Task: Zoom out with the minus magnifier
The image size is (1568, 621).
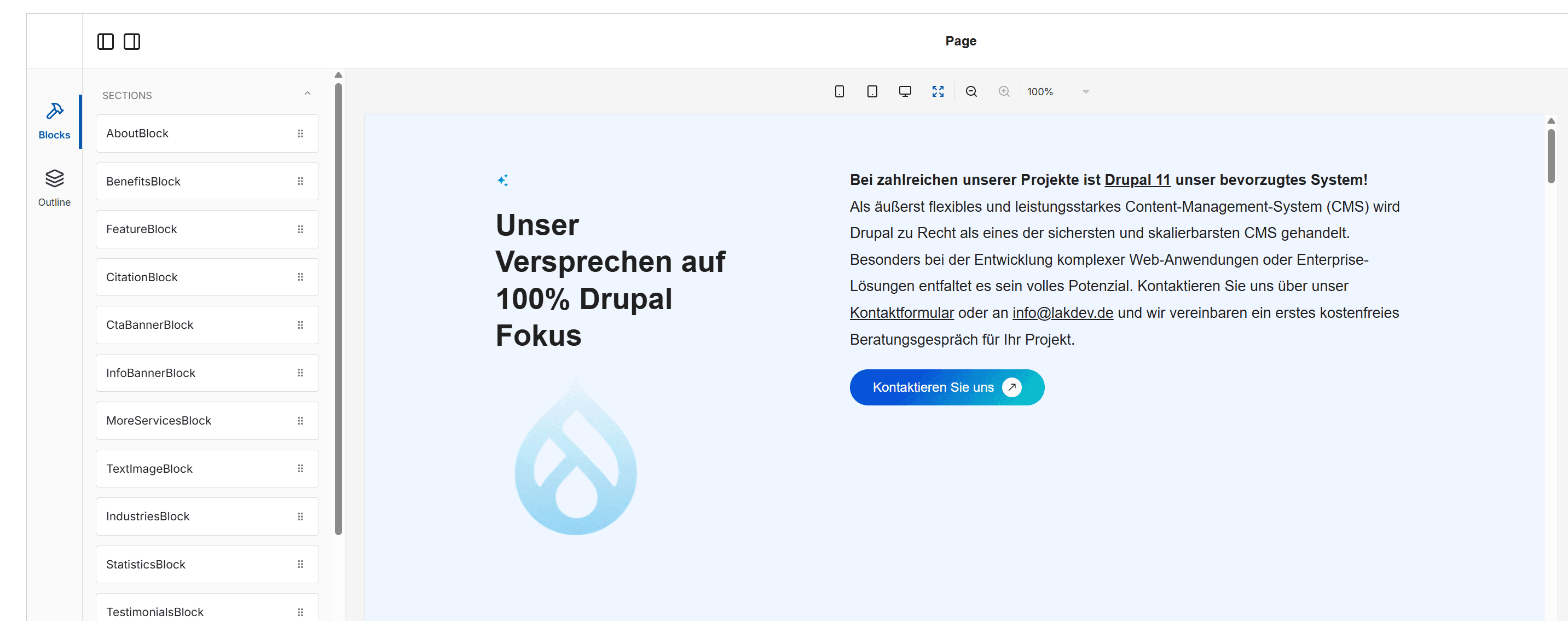Action: tap(971, 92)
